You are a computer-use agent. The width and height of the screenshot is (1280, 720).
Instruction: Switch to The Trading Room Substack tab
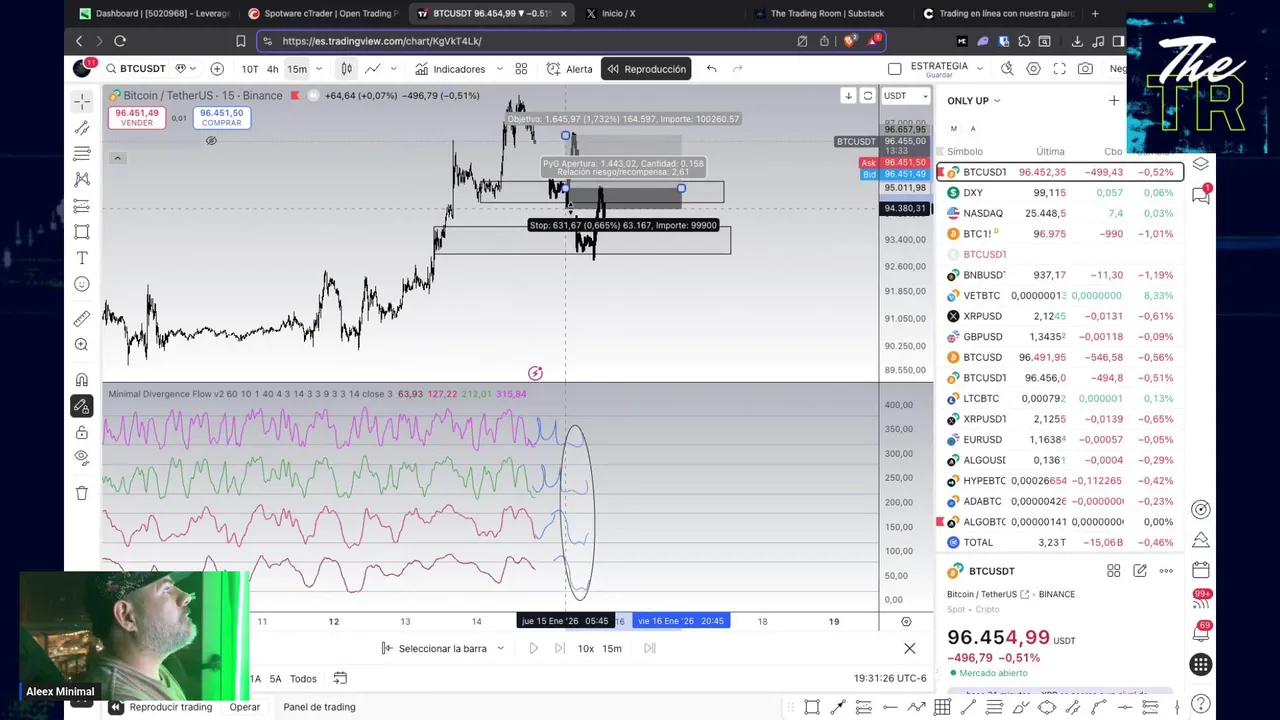[827, 13]
